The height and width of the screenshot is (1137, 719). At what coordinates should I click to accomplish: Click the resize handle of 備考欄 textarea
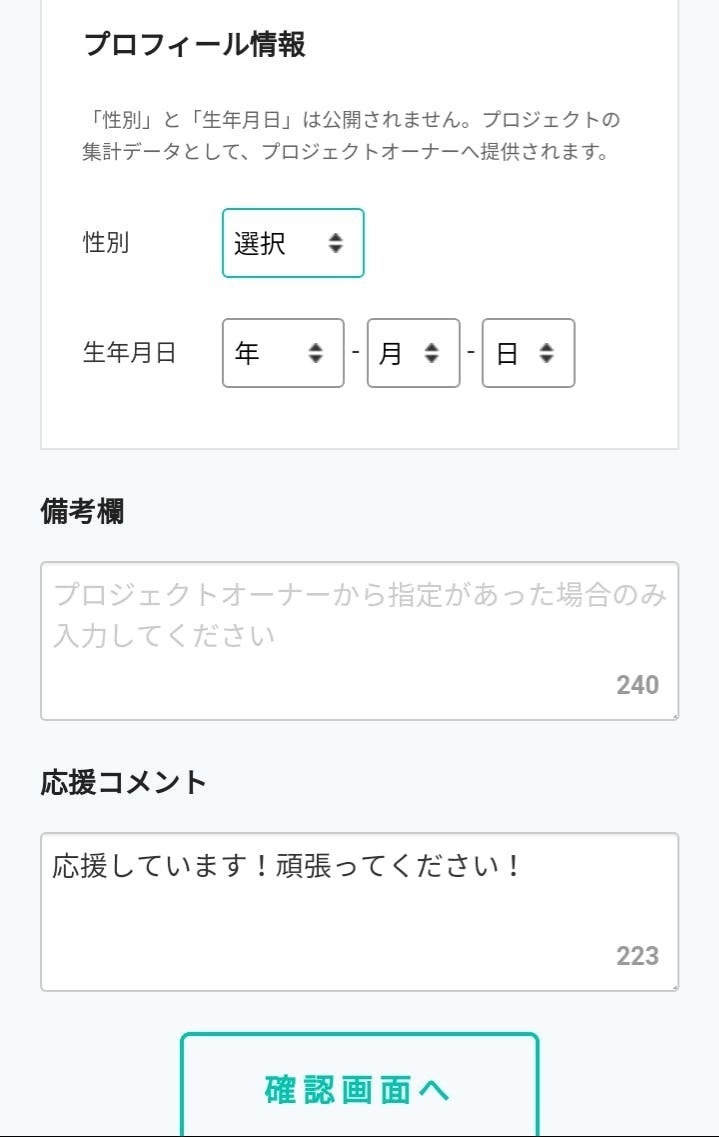point(675,716)
